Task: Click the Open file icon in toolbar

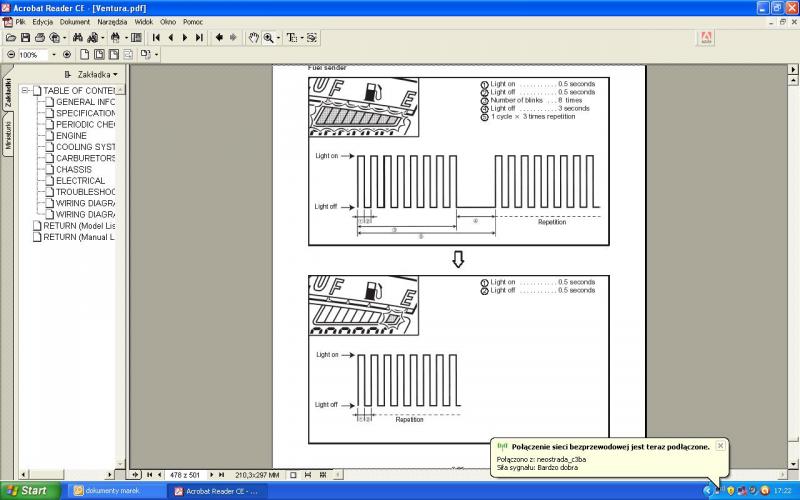Action: [x=11, y=37]
